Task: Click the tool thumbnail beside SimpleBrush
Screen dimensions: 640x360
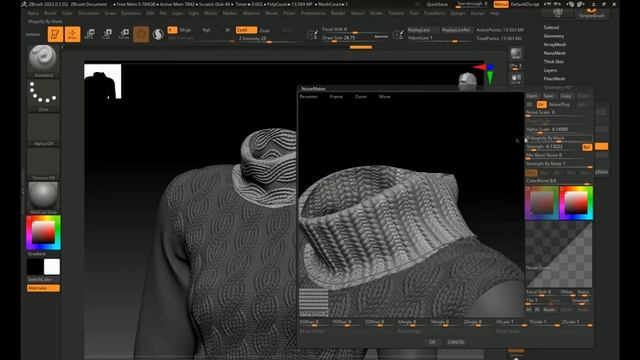Action: 558,13
